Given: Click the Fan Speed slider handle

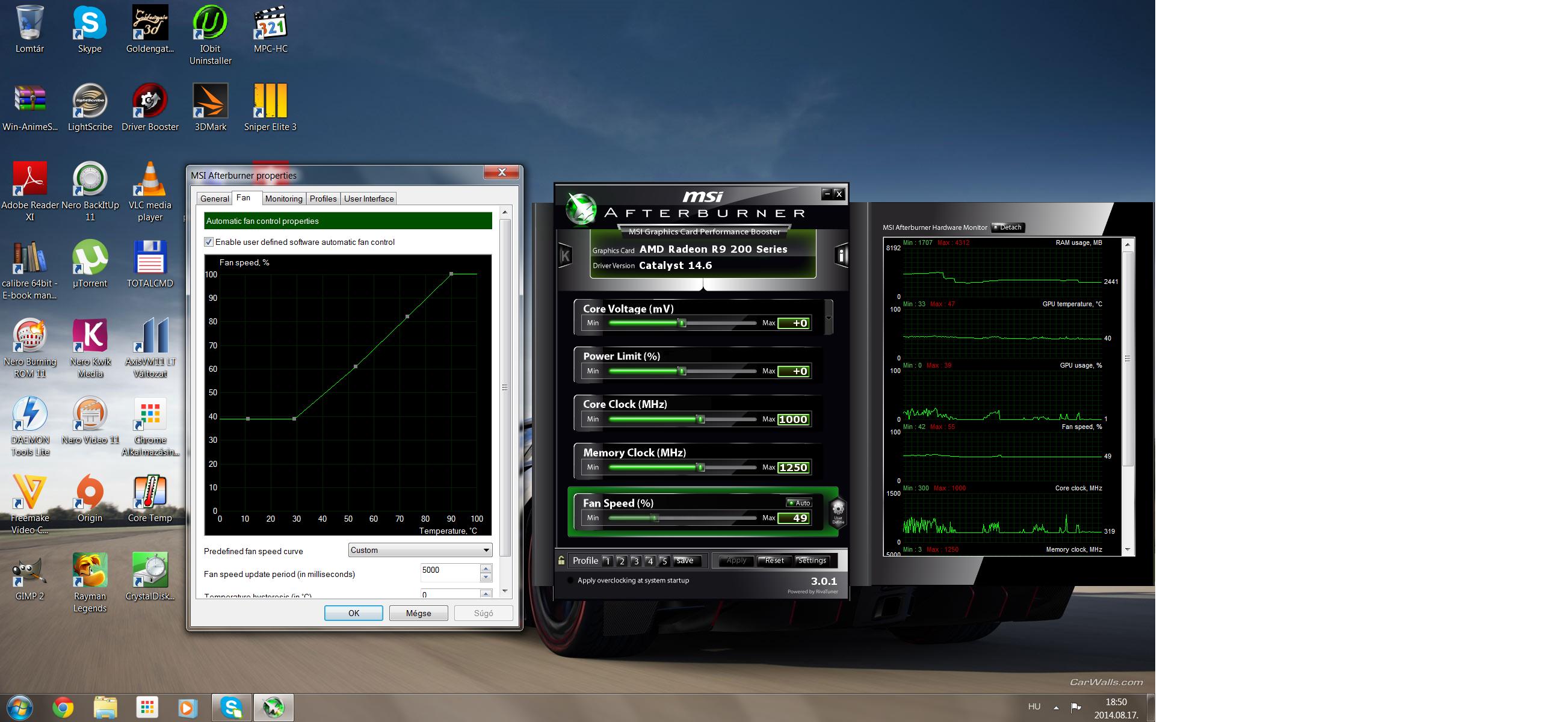Looking at the screenshot, I should coord(655,517).
